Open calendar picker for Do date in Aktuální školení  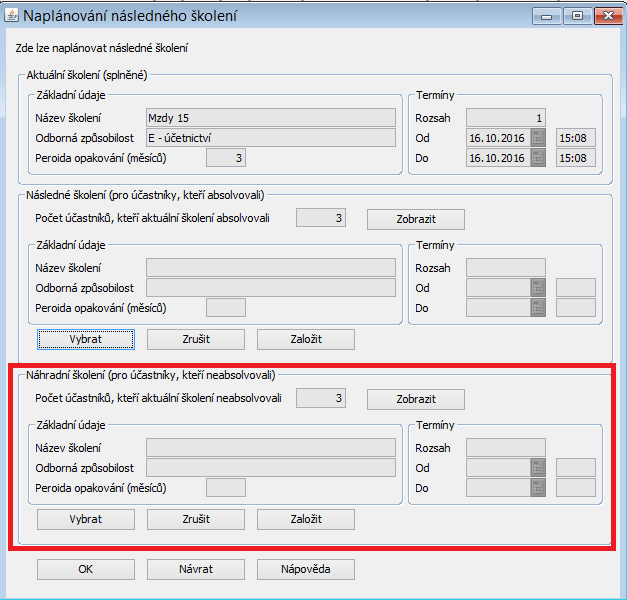(x=538, y=158)
